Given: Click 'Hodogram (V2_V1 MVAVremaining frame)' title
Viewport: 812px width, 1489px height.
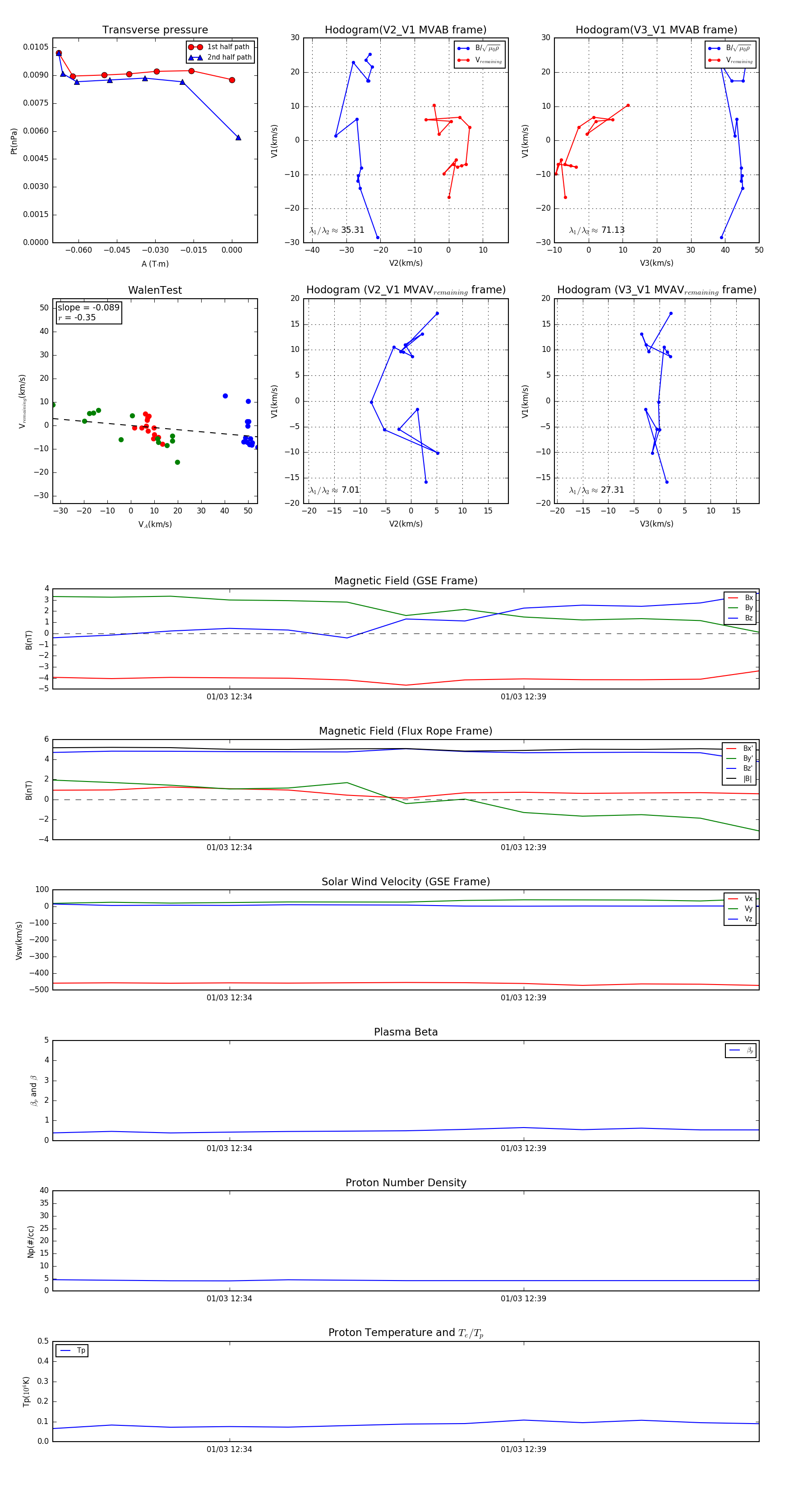Looking at the screenshot, I should click(x=406, y=290).
